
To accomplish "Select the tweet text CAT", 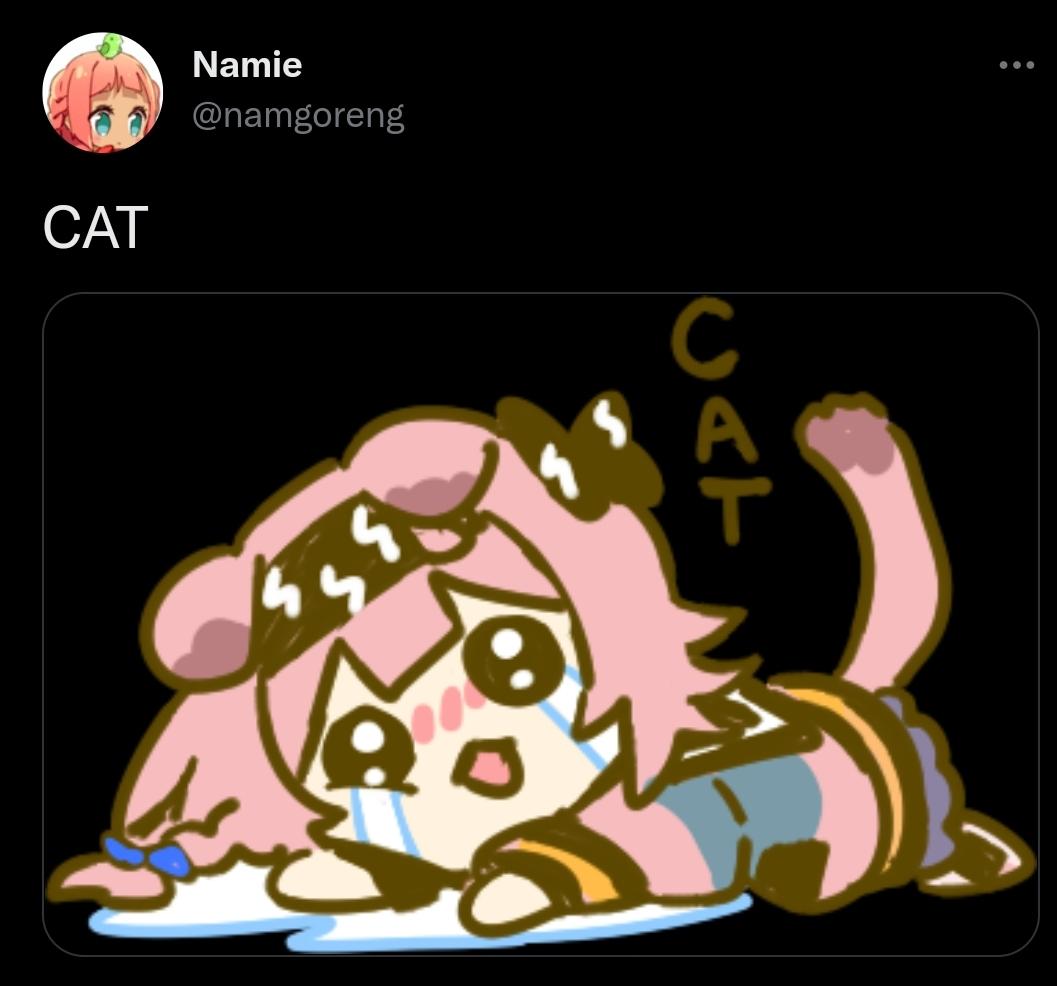I will [95, 228].
